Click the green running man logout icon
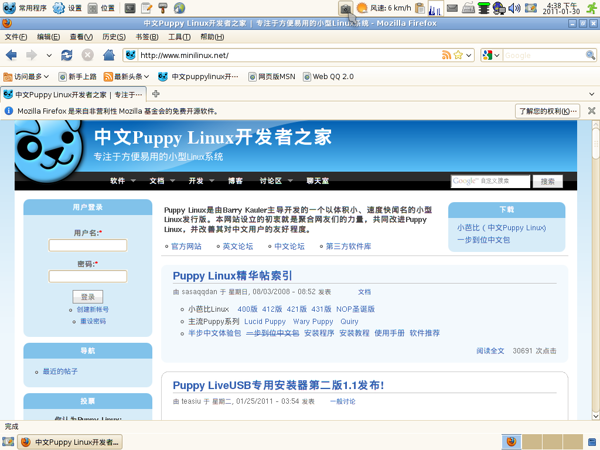This screenshot has height=450, width=600. tap(591, 8)
